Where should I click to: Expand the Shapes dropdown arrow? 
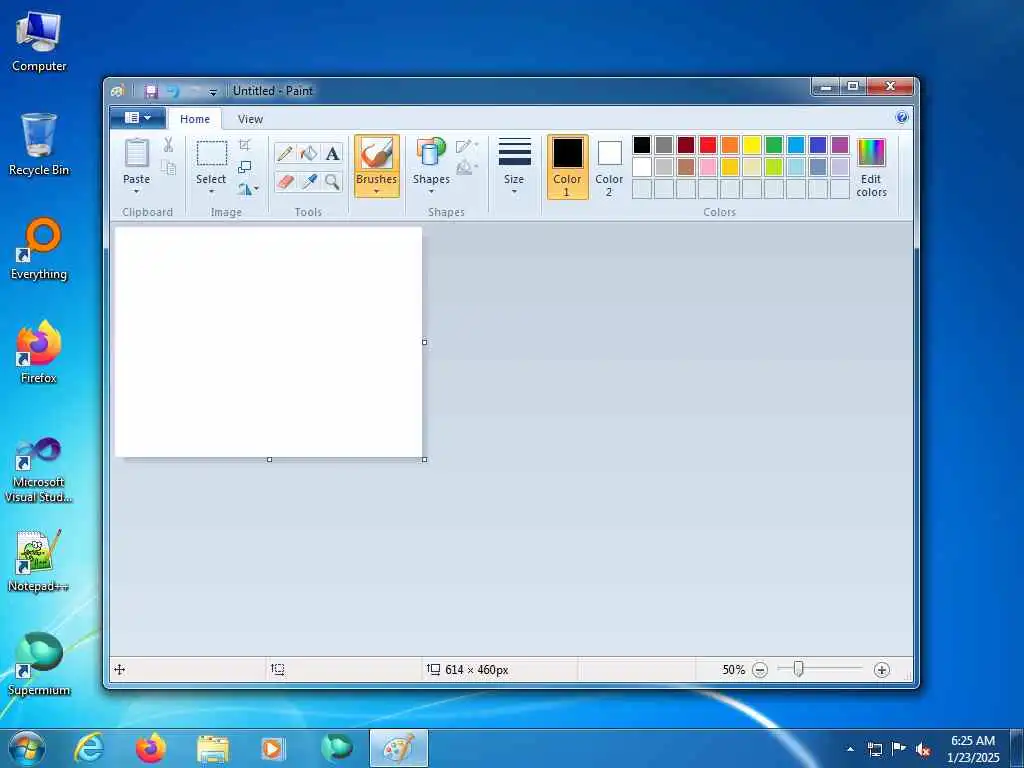431,192
